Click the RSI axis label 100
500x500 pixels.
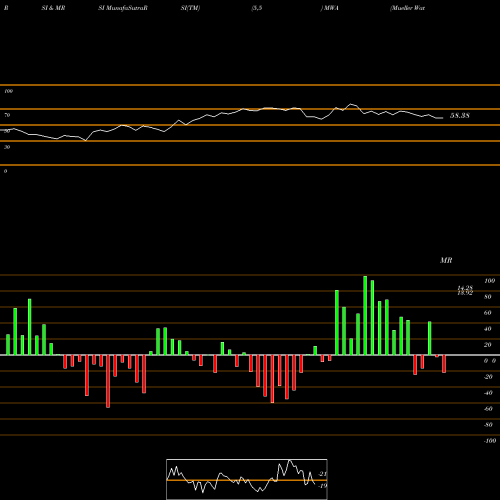[8, 91]
